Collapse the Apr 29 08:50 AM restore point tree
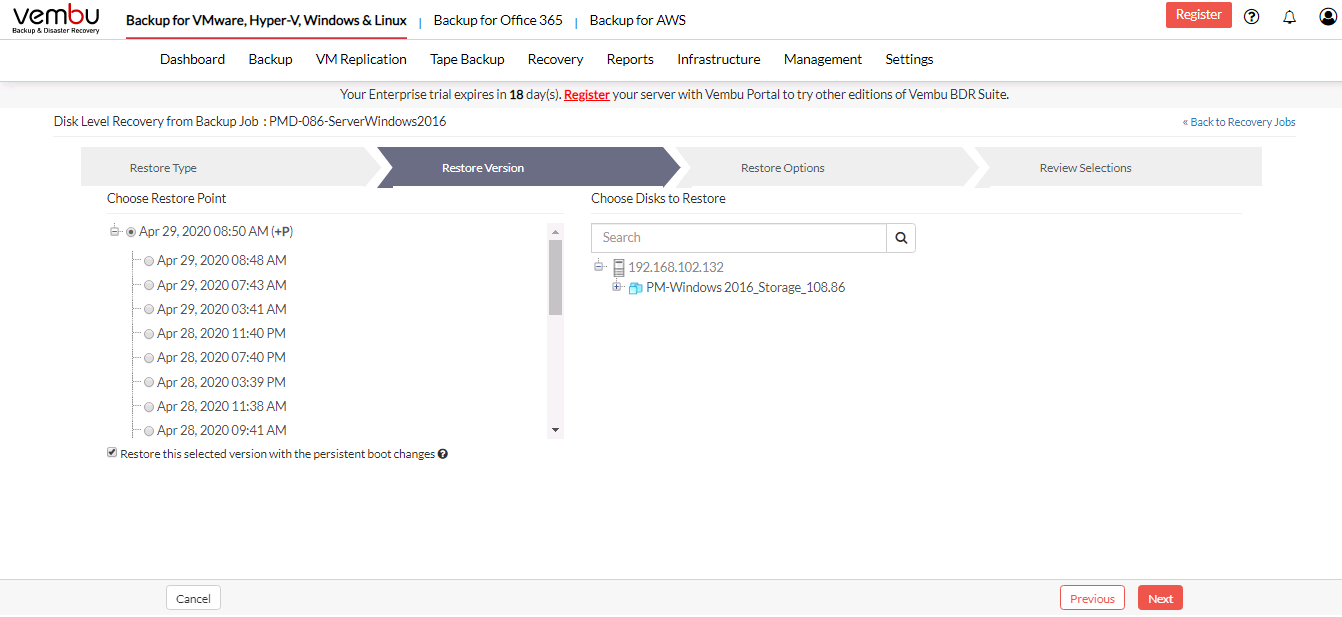 115,231
